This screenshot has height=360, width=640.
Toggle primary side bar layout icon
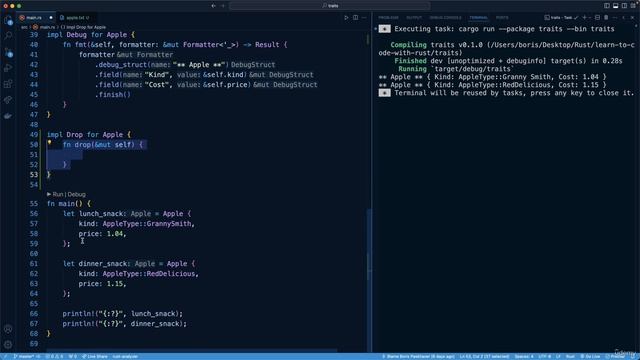click(607, 6)
